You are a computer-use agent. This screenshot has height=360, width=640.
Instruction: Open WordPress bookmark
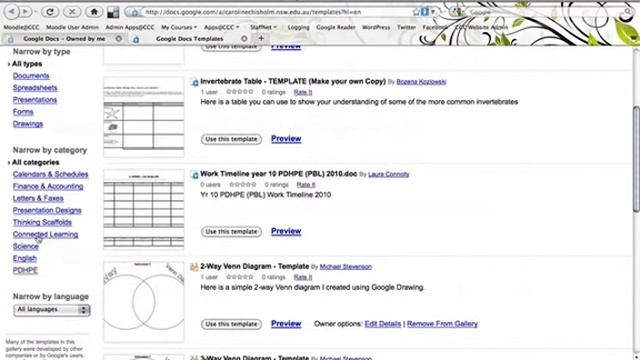tap(376, 27)
